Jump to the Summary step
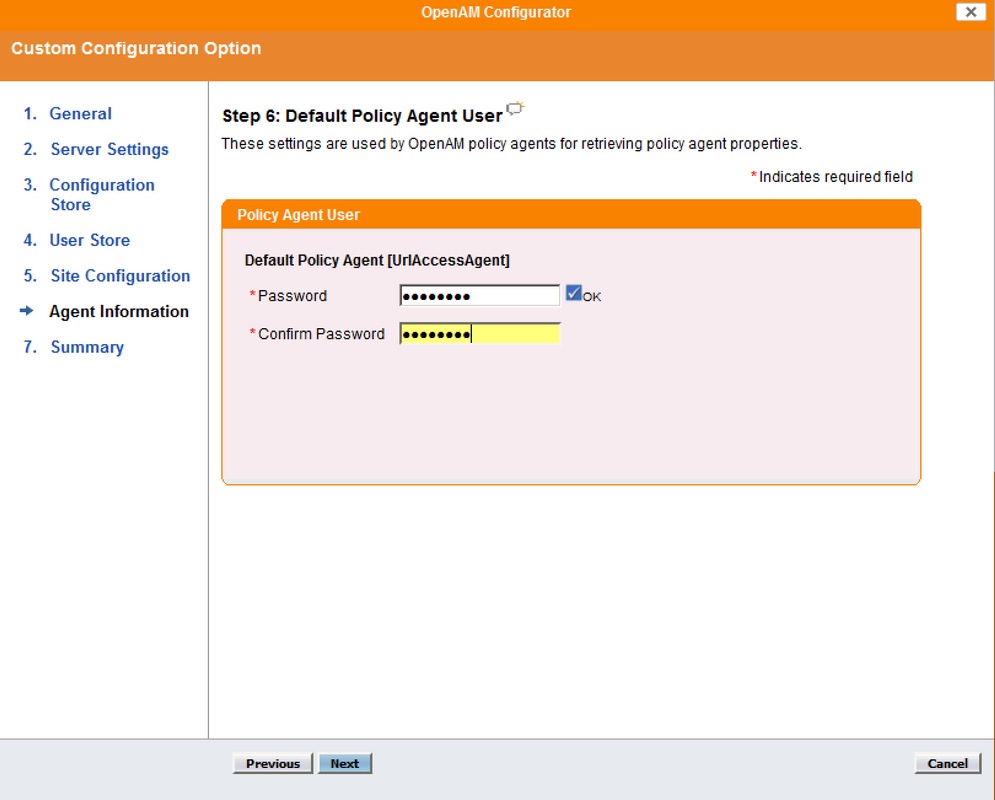The image size is (995, 800). tap(87, 346)
